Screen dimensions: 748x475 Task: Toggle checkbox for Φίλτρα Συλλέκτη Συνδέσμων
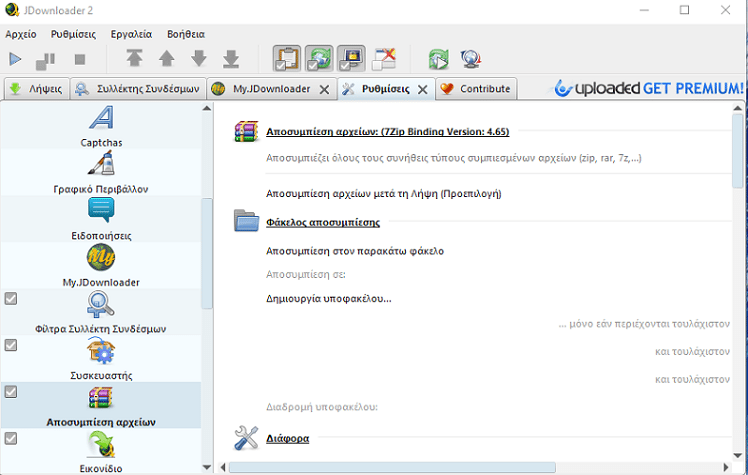(x=10, y=299)
